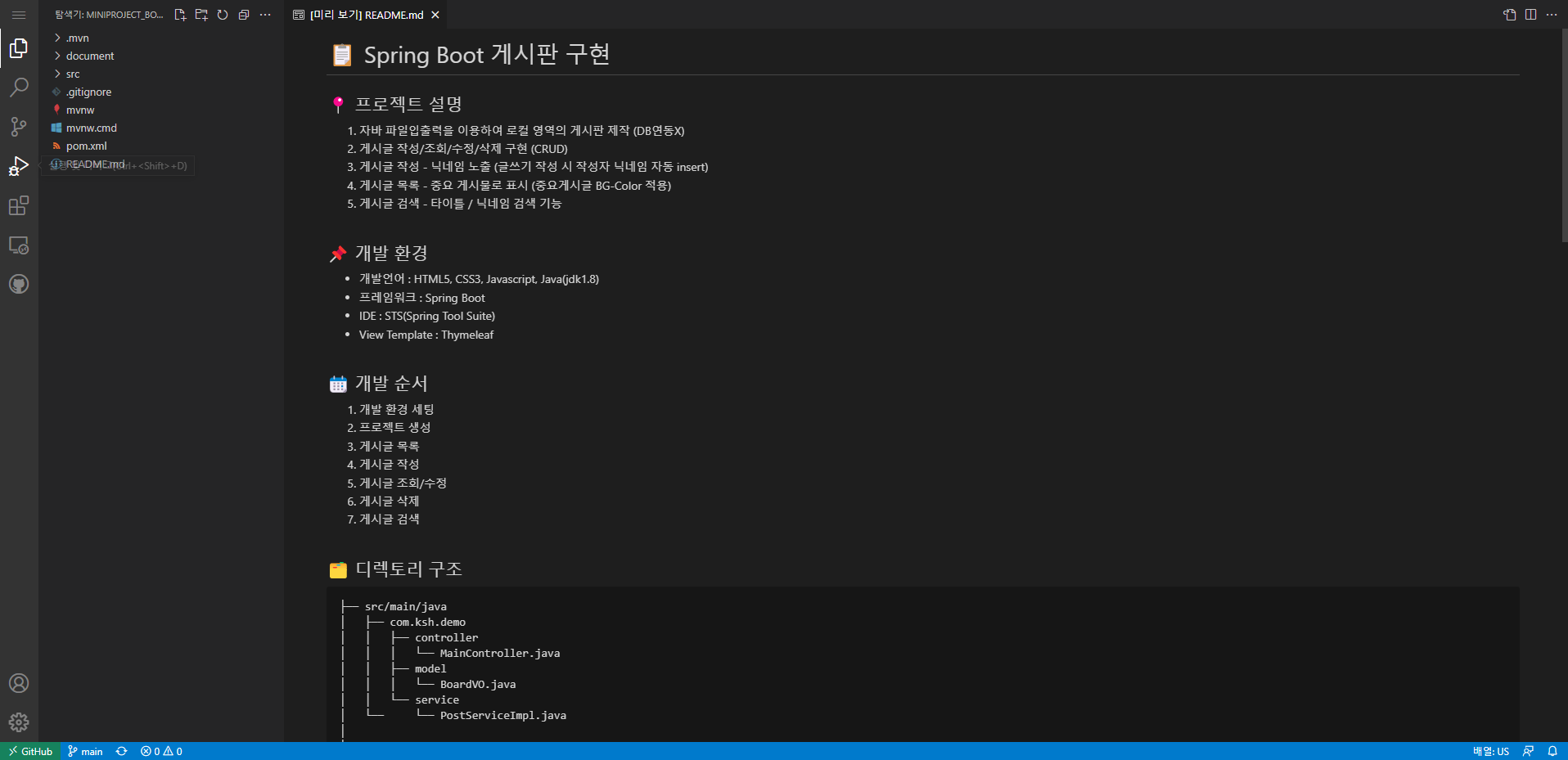The image size is (1568, 760).
Task: Open the Explorer view in activity bar
Action: click(x=19, y=48)
